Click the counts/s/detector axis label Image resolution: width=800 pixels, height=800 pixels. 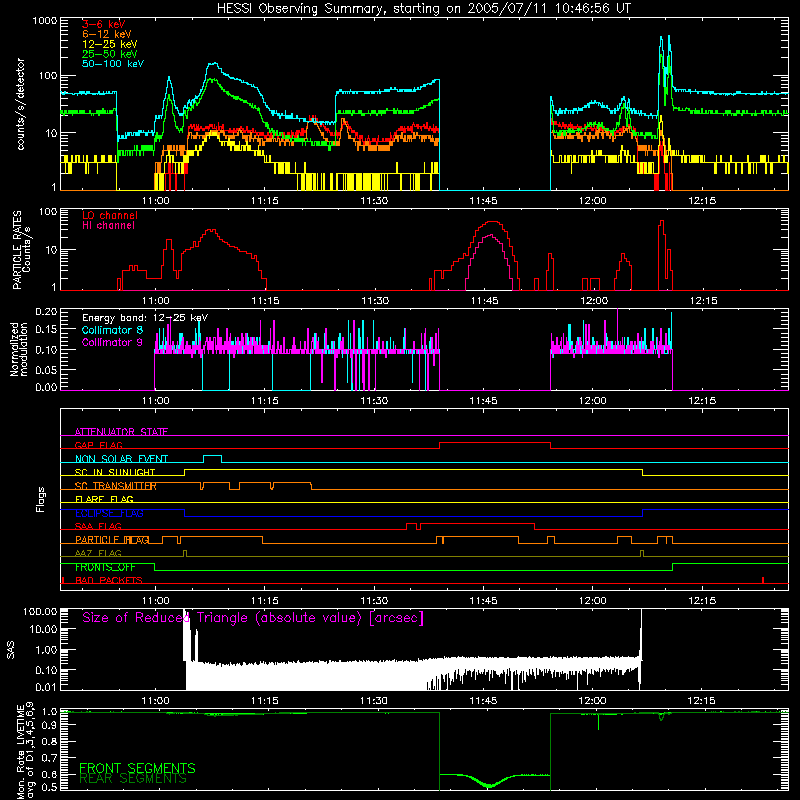pyautogui.click(x=21, y=104)
